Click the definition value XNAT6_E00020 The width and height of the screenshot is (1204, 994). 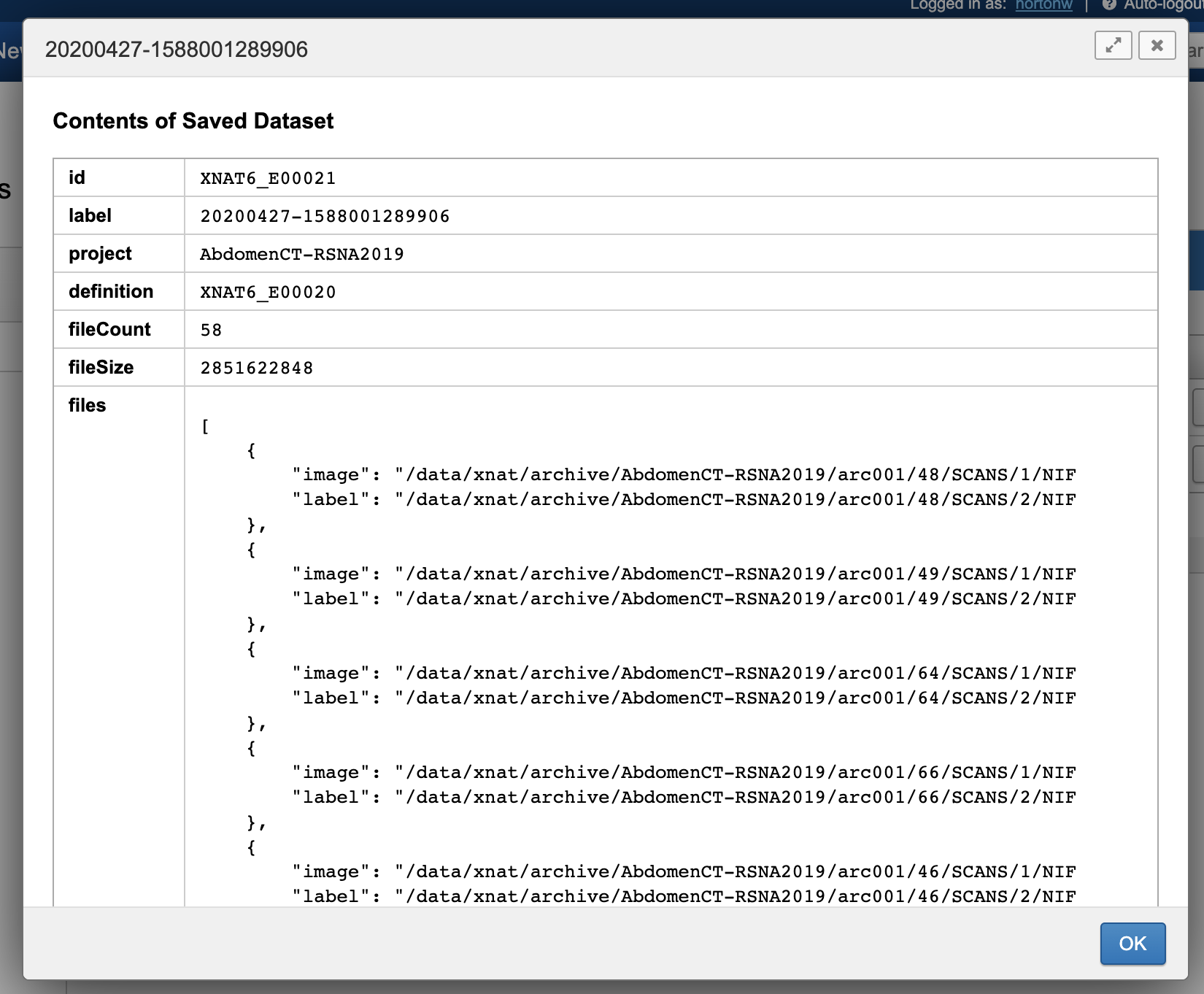[268, 292]
